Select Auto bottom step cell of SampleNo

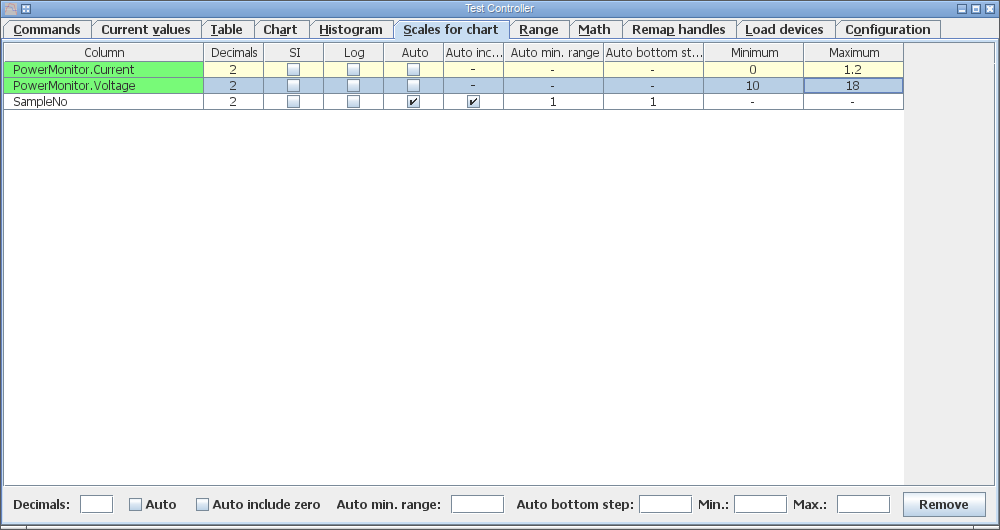click(653, 101)
